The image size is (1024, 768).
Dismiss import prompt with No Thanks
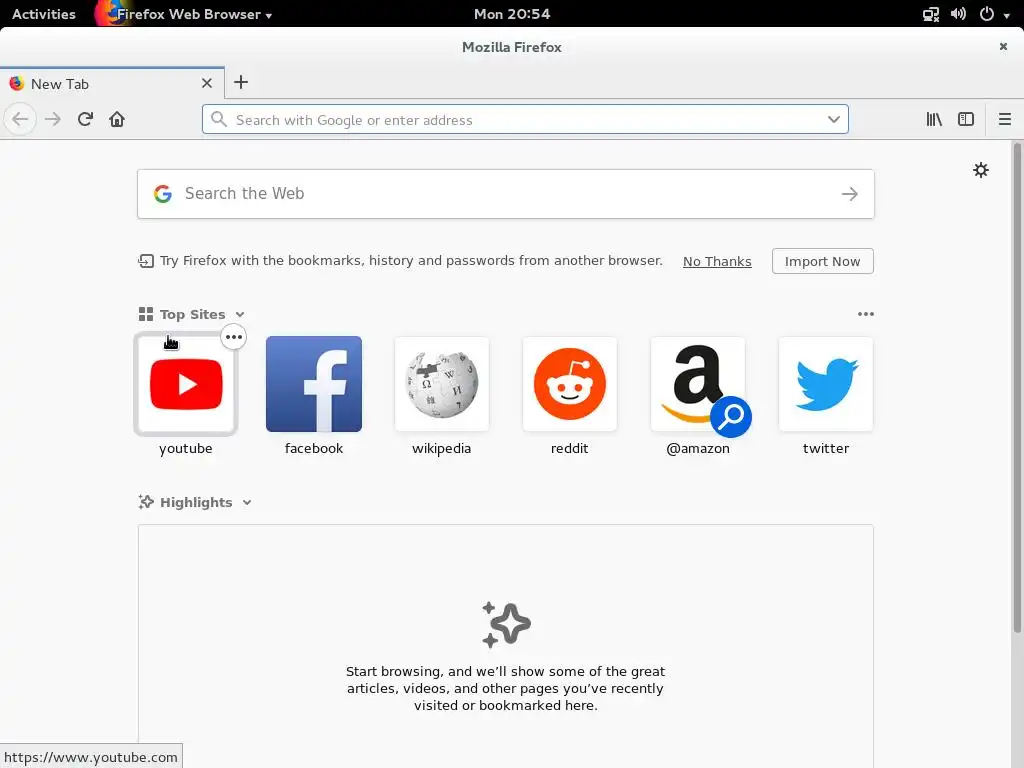coord(717,261)
